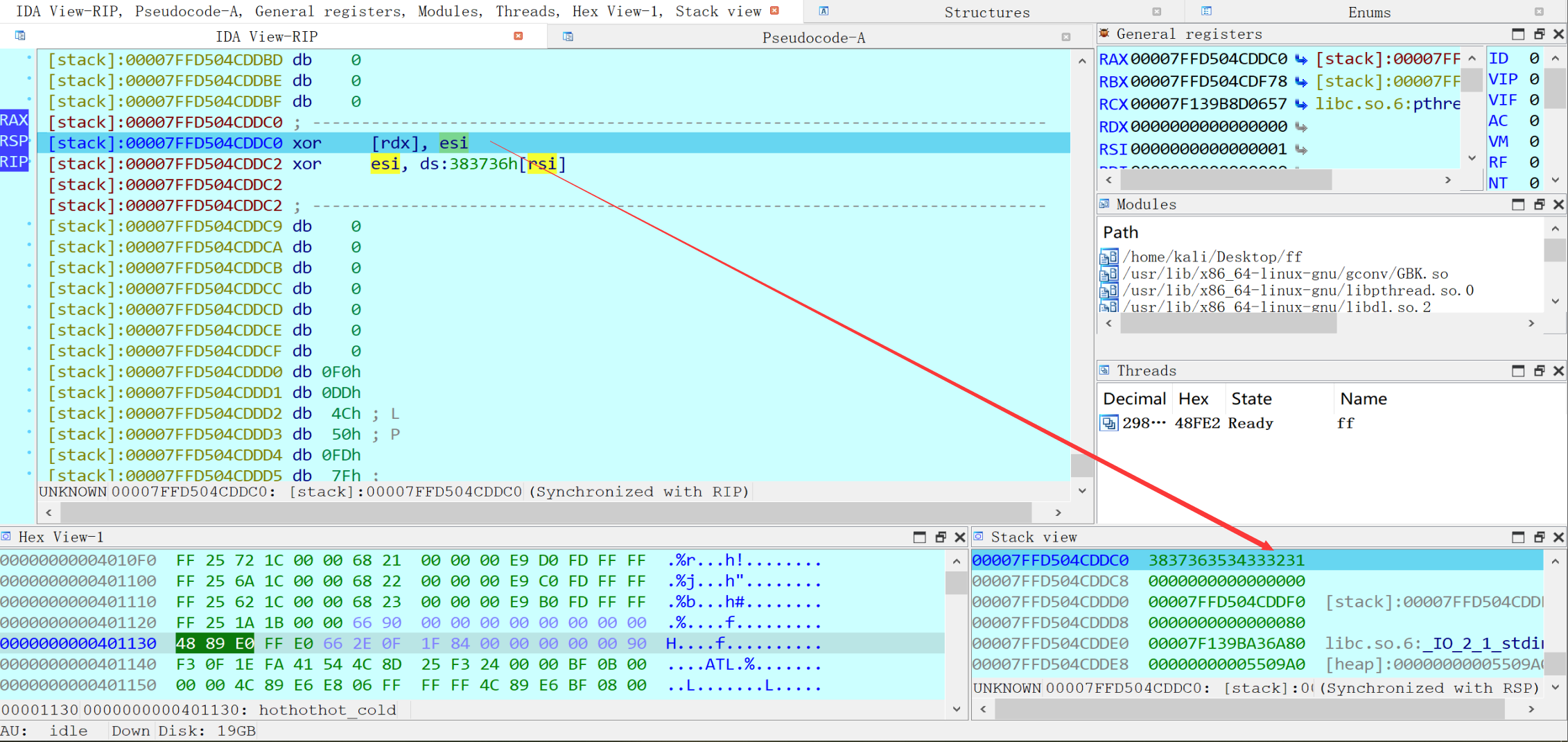Click the /home/kali/Desktop/ff module icon
The height and width of the screenshot is (742, 1568).
(1109, 257)
